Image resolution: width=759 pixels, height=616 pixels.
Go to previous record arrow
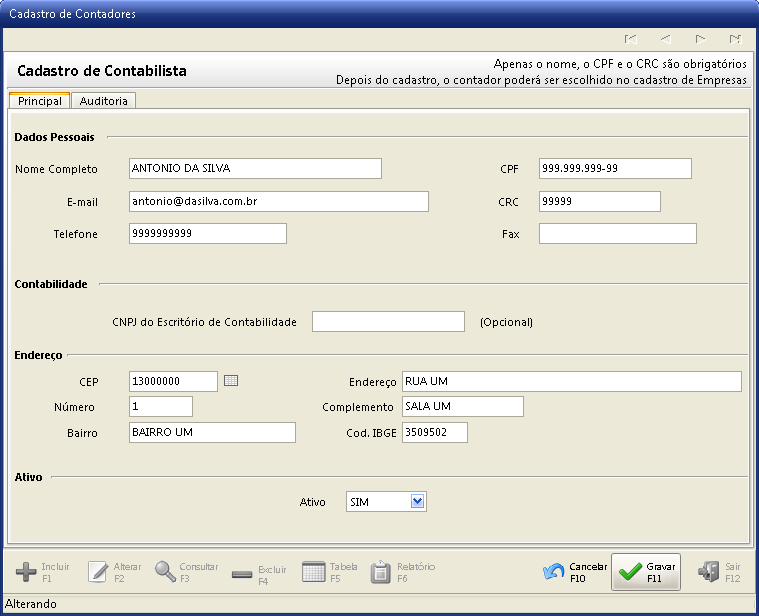pos(666,39)
